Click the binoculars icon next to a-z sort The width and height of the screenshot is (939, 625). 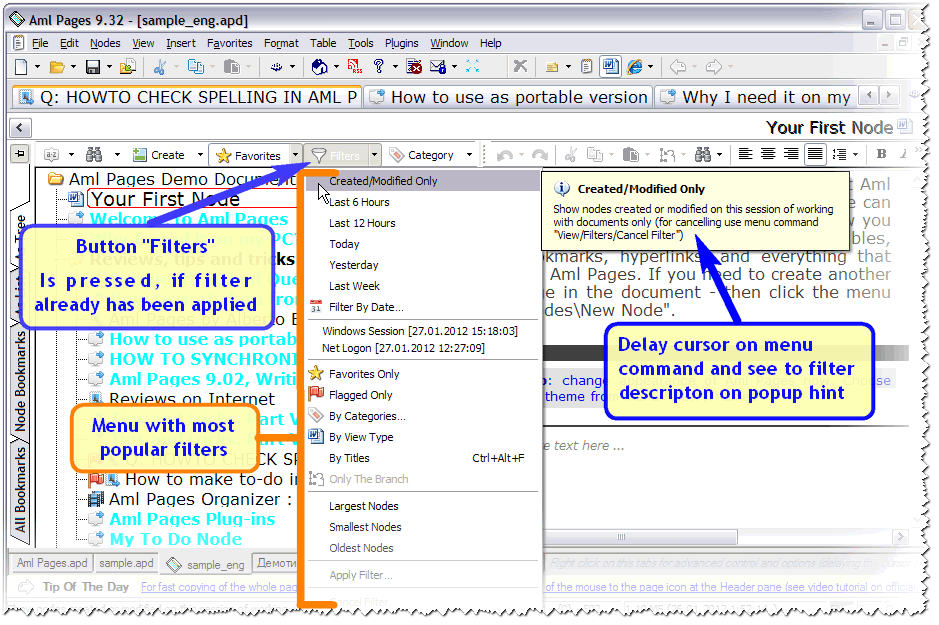[94, 155]
